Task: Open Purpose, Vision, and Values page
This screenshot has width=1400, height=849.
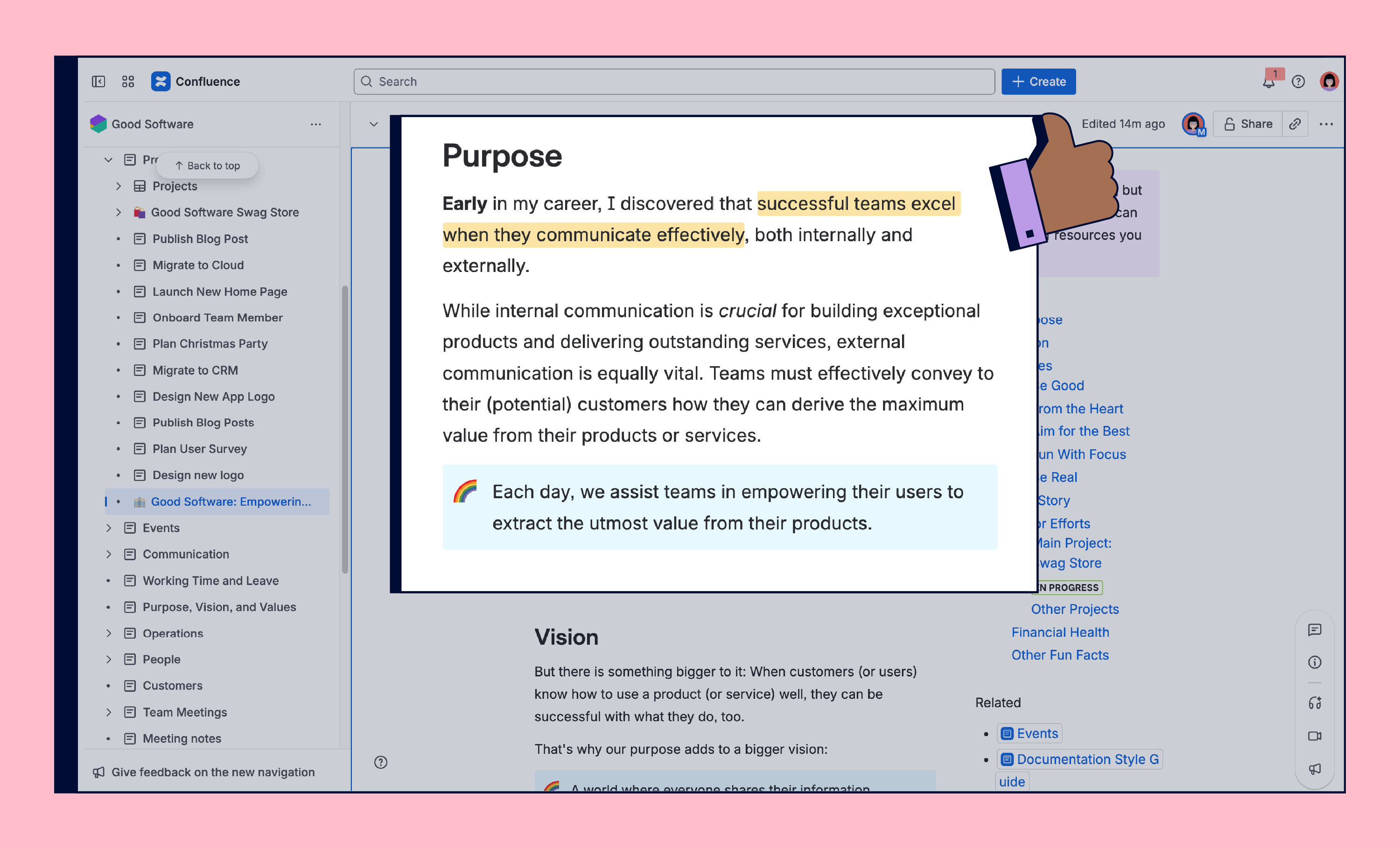Action: [219, 607]
